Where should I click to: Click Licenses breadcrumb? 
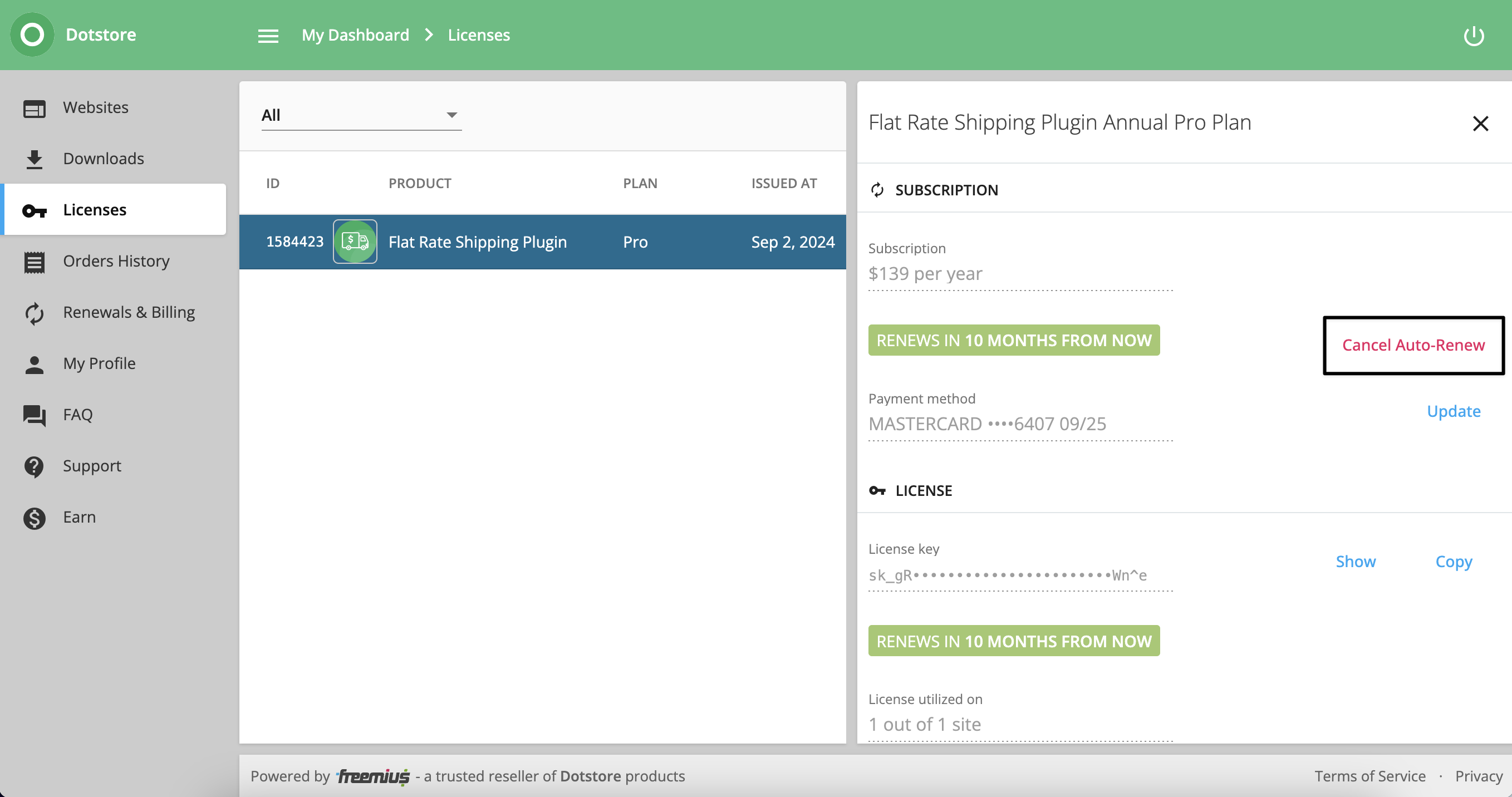[478, 35]
